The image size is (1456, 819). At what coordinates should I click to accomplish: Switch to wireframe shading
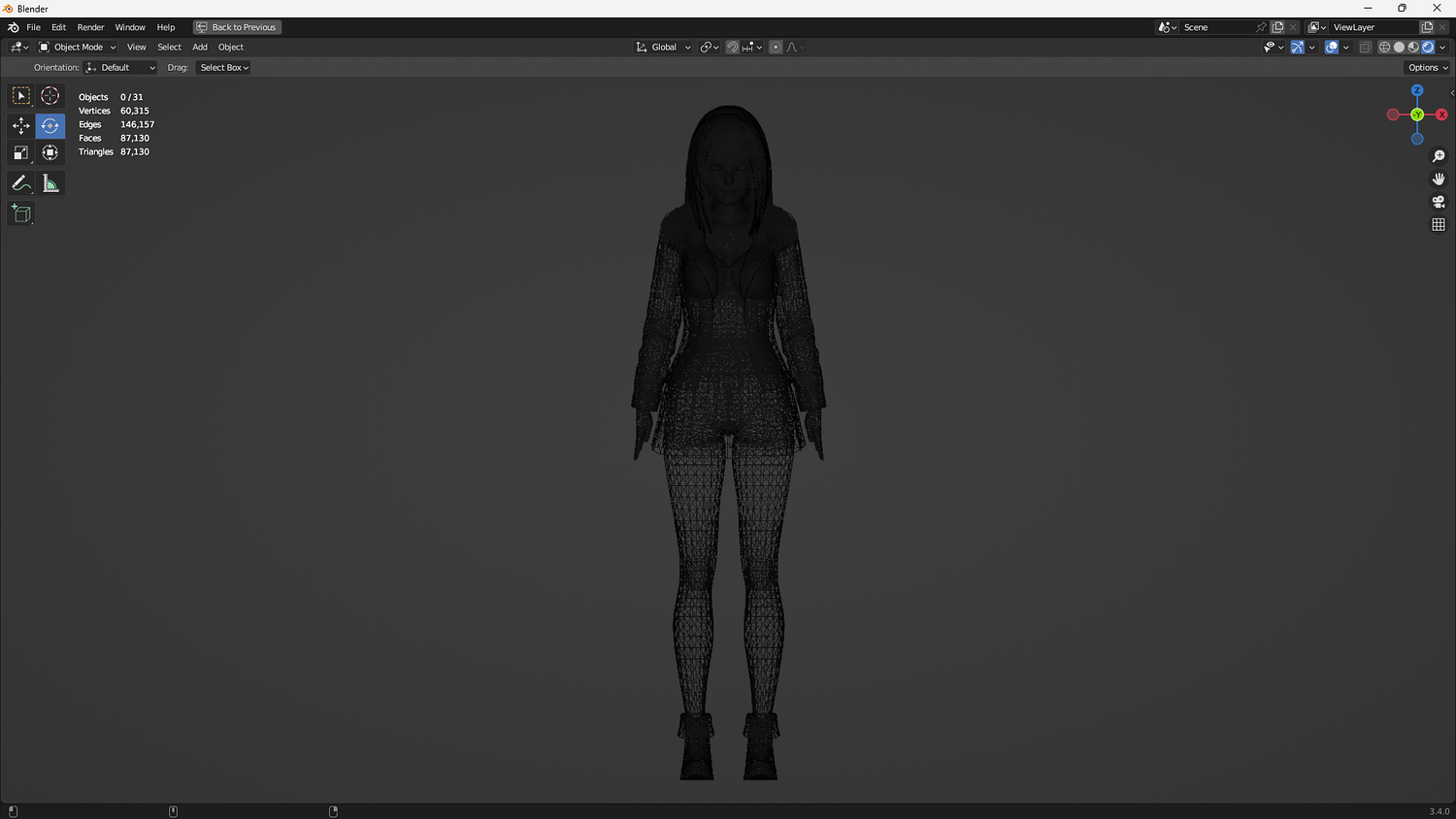pyautogui.click(x=1384, y=47)
